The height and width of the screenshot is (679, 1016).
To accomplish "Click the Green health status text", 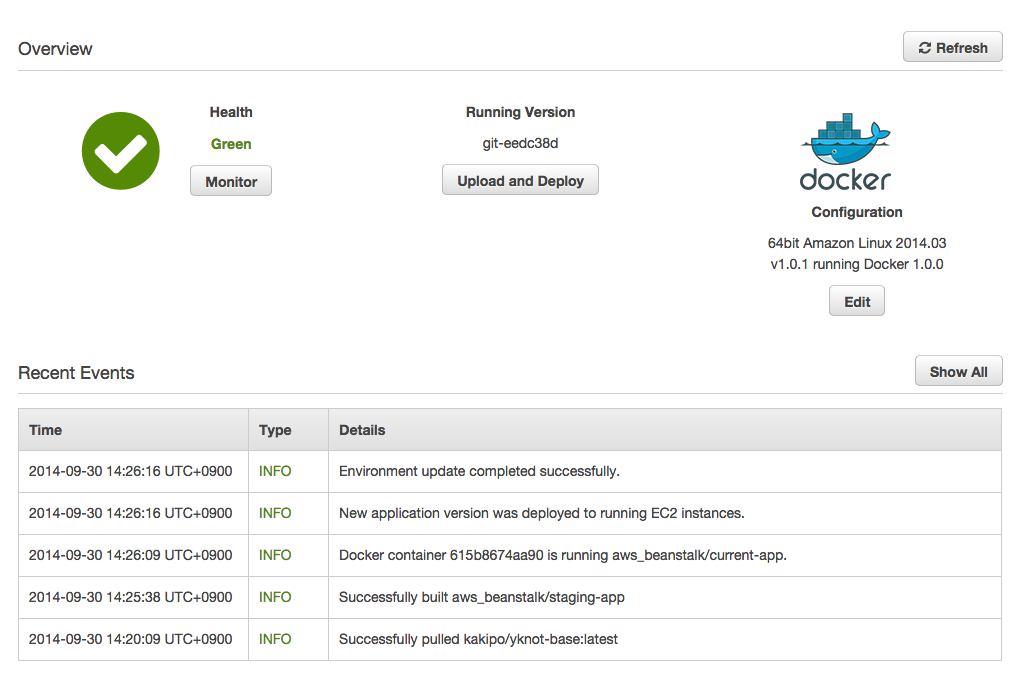I will tap(230, 144).
